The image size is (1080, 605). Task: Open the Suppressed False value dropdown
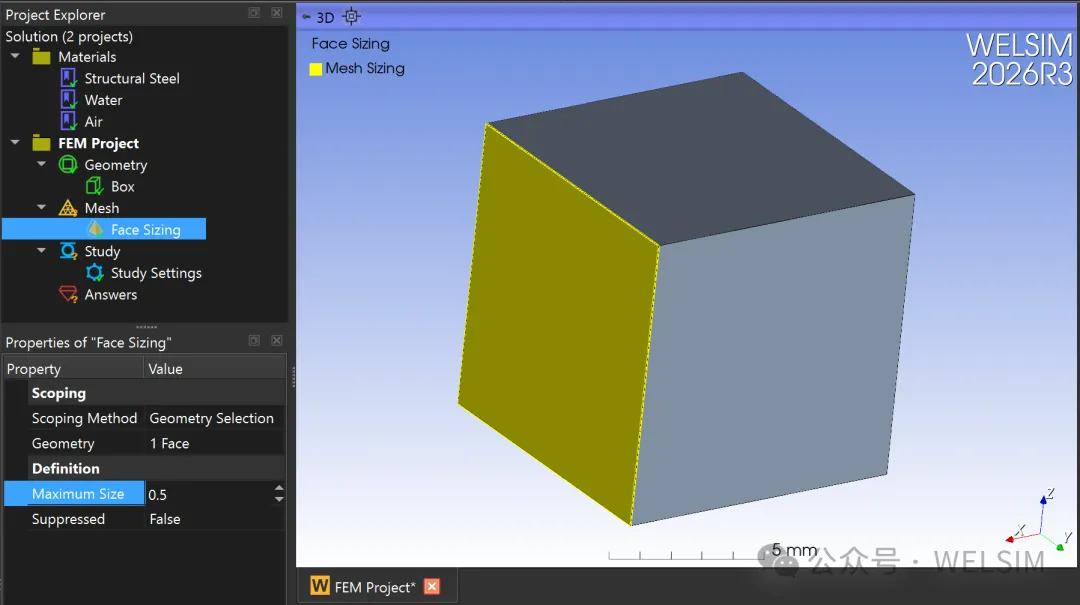click(x=214, y=519)
